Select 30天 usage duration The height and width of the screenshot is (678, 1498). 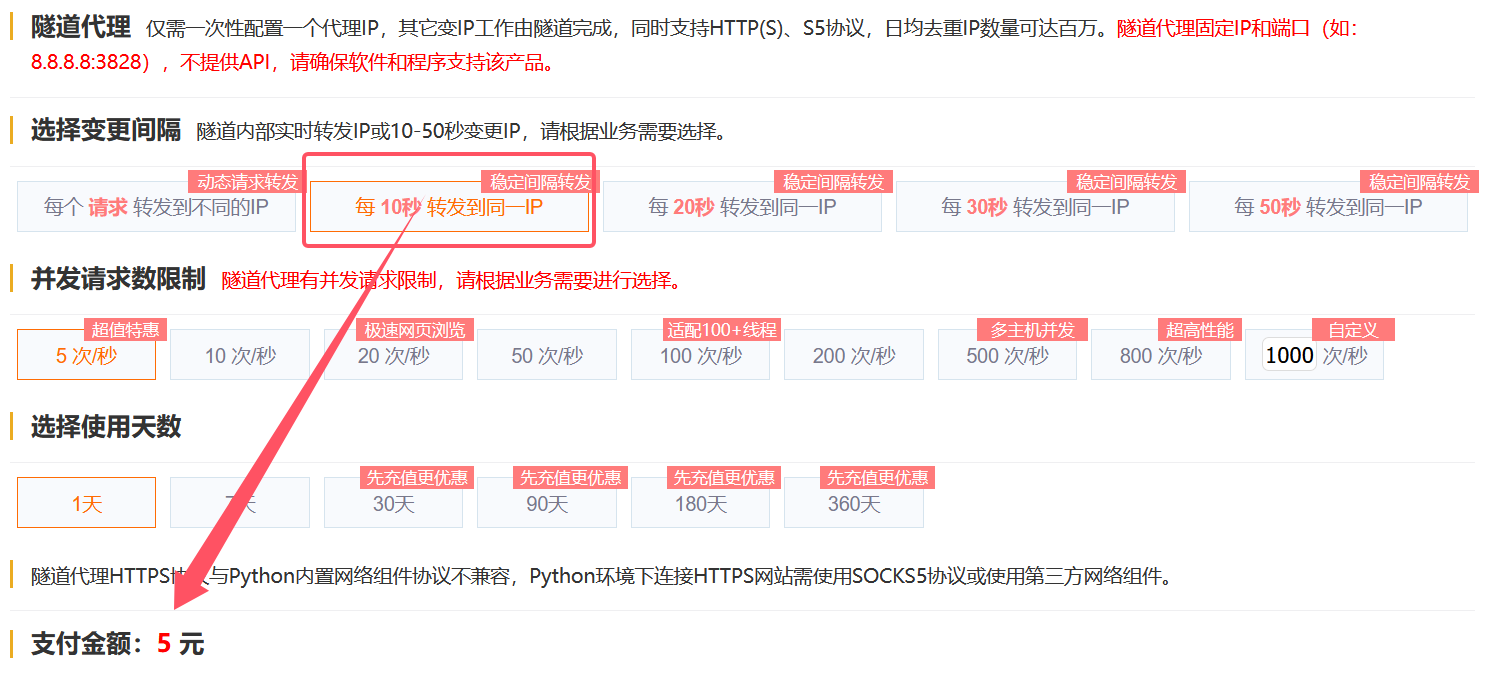pos(393,503)
